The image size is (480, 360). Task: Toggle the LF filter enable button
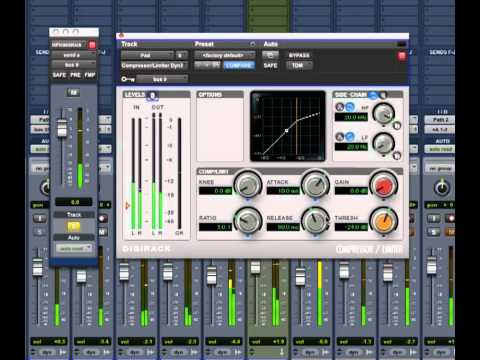pos(397,156)
